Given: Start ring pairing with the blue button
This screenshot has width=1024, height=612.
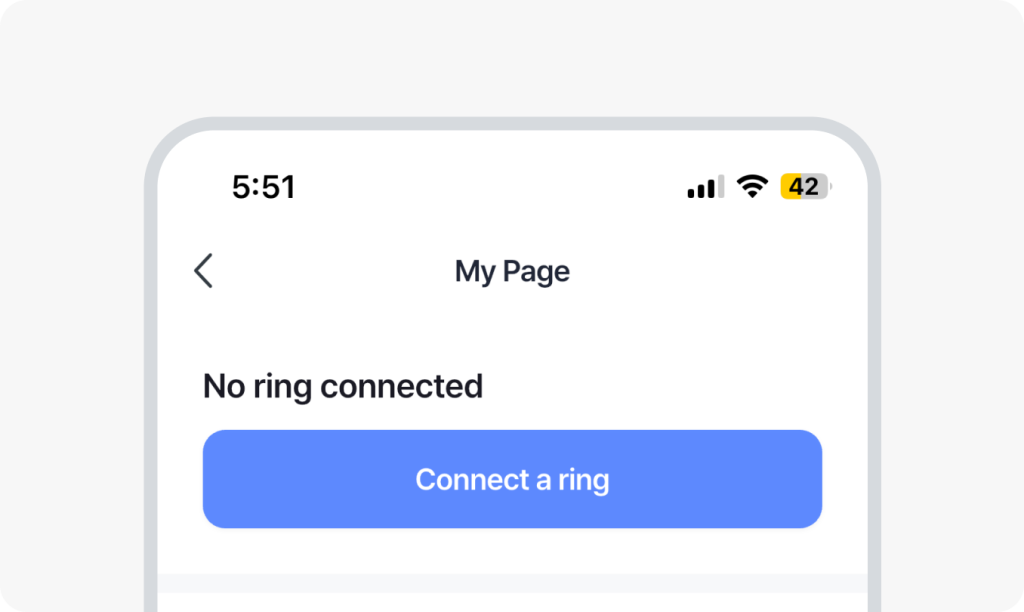Looking at the screenshot, I should [x=512, y=479].
